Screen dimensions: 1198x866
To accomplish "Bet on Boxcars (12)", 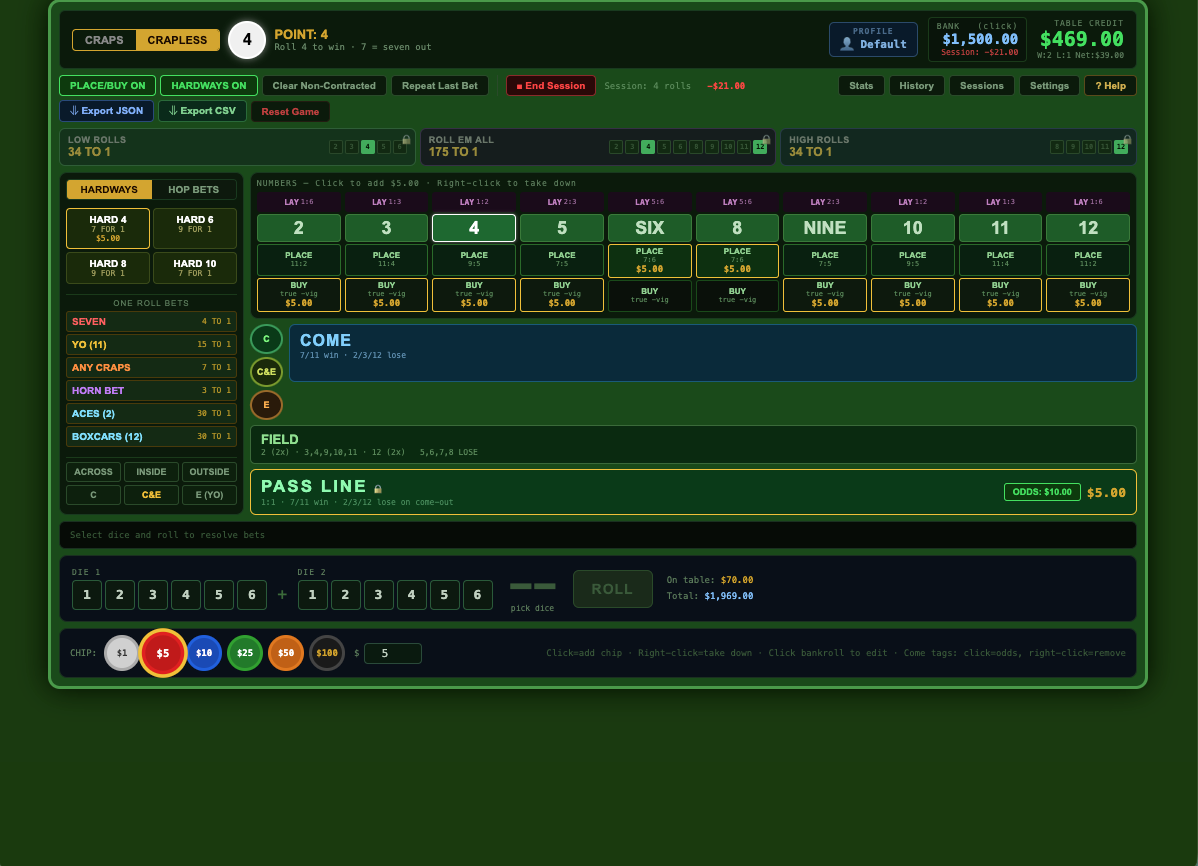I will click(x=151, y=436).
